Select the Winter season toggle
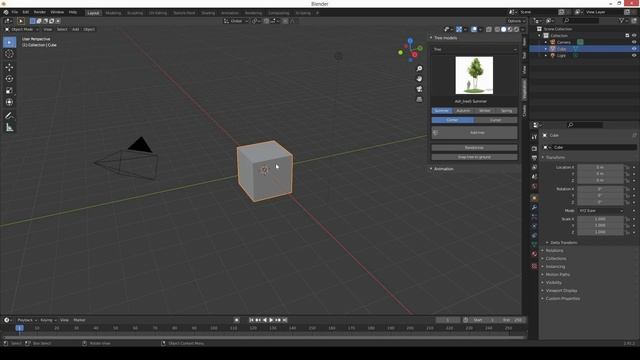640x360 pixels. [485, 111]
